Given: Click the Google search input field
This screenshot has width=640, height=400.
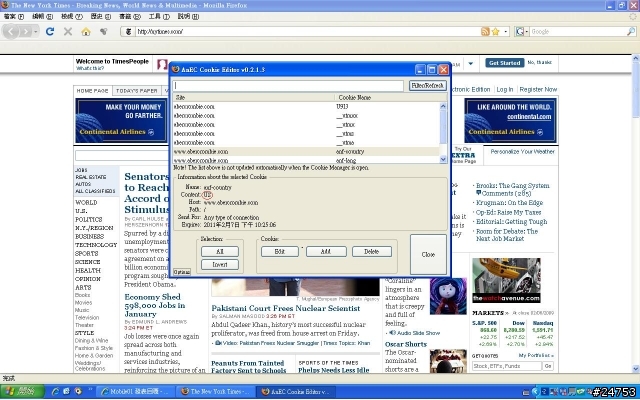Looking at the screenshot, I should 578,31.
